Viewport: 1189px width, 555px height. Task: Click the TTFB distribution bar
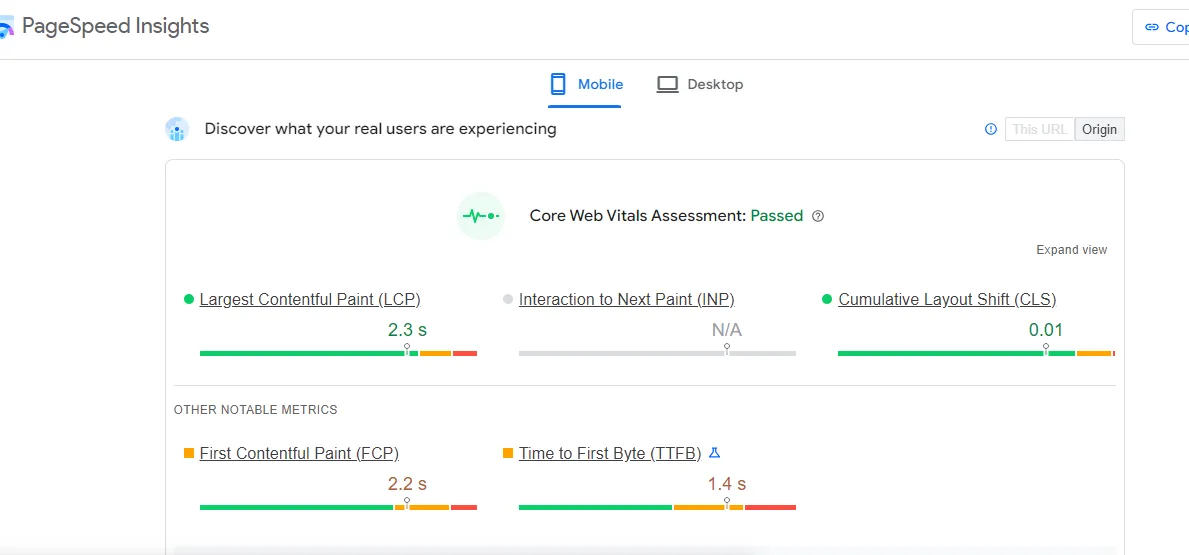point(657,507)
